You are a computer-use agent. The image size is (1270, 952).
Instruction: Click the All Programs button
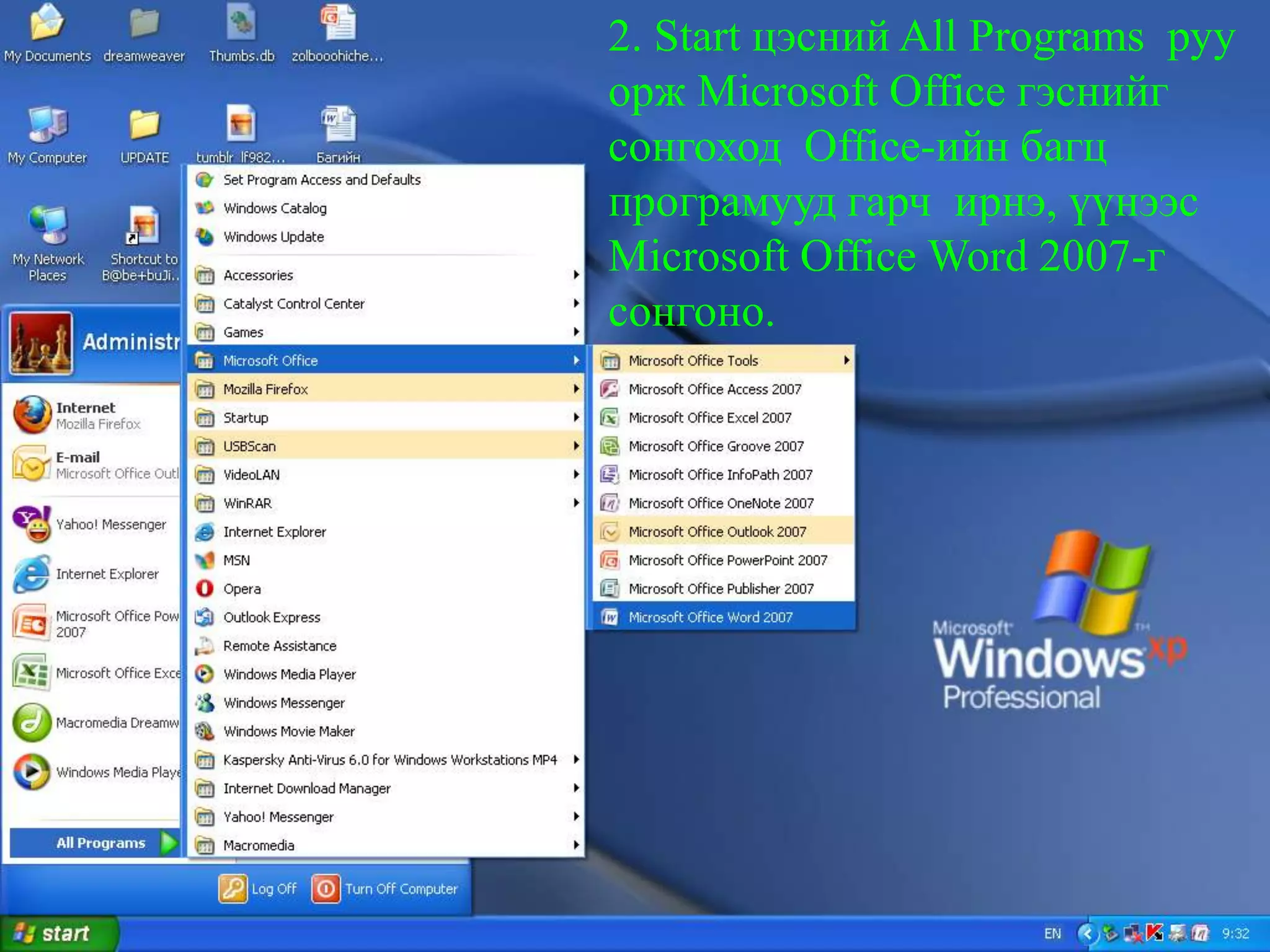coord(95,843)
